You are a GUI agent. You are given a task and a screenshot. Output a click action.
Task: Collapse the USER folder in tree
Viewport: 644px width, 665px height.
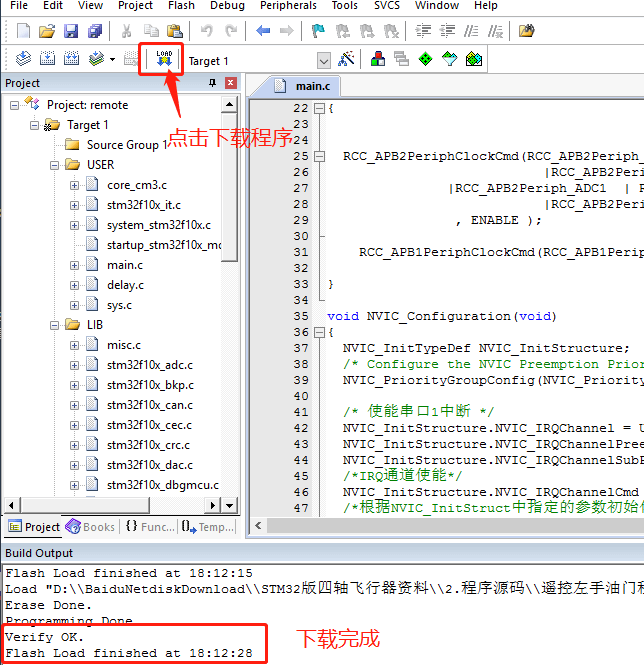click(x=54, y=165)
